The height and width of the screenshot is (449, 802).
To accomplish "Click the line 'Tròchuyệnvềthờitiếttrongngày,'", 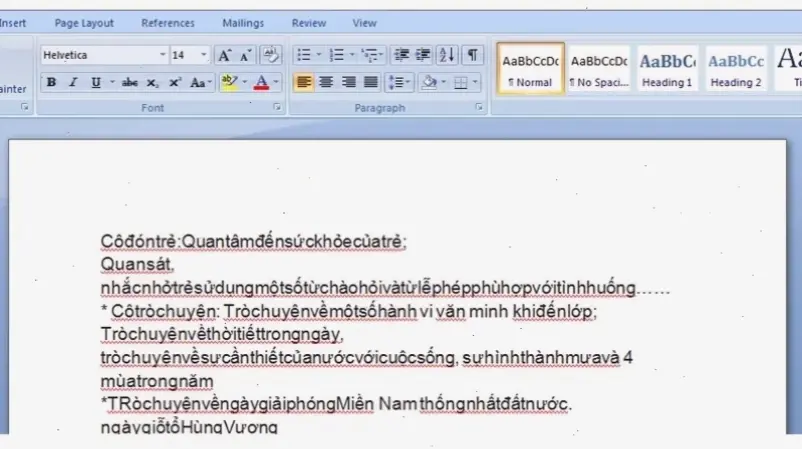I will coord(221,334).
